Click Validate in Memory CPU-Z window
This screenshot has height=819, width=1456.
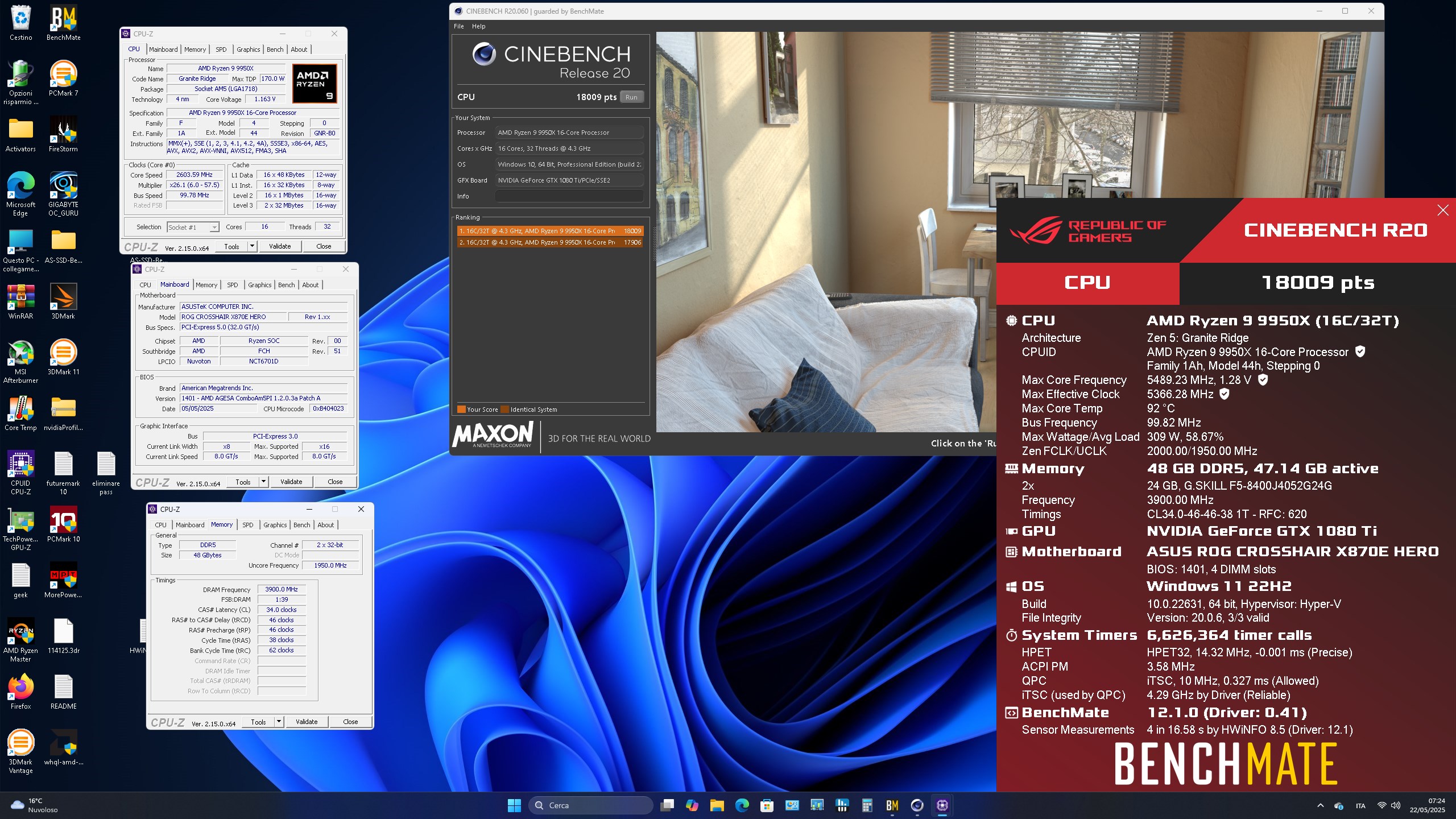pyautogui.click(x=307, y=722)
